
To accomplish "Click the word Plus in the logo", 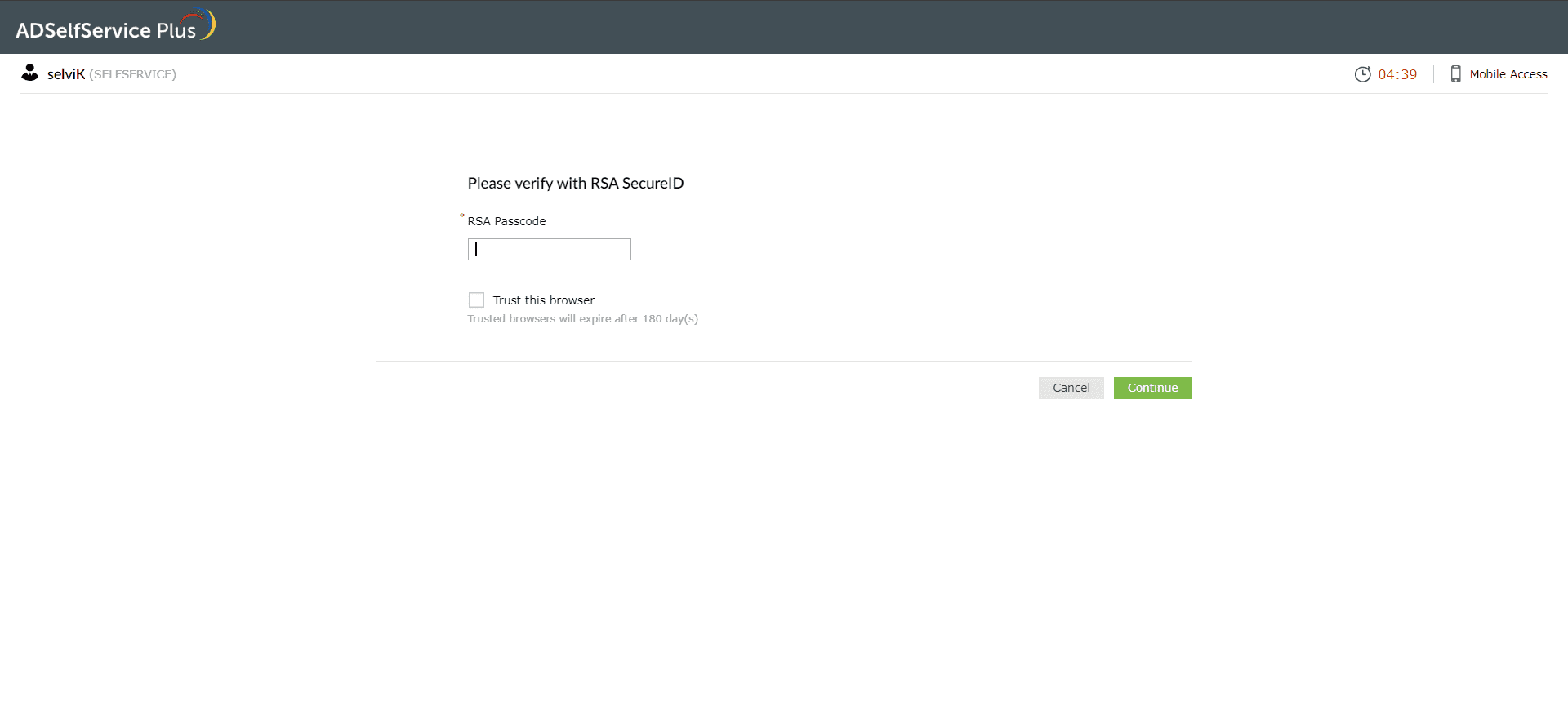I will 176,31.
